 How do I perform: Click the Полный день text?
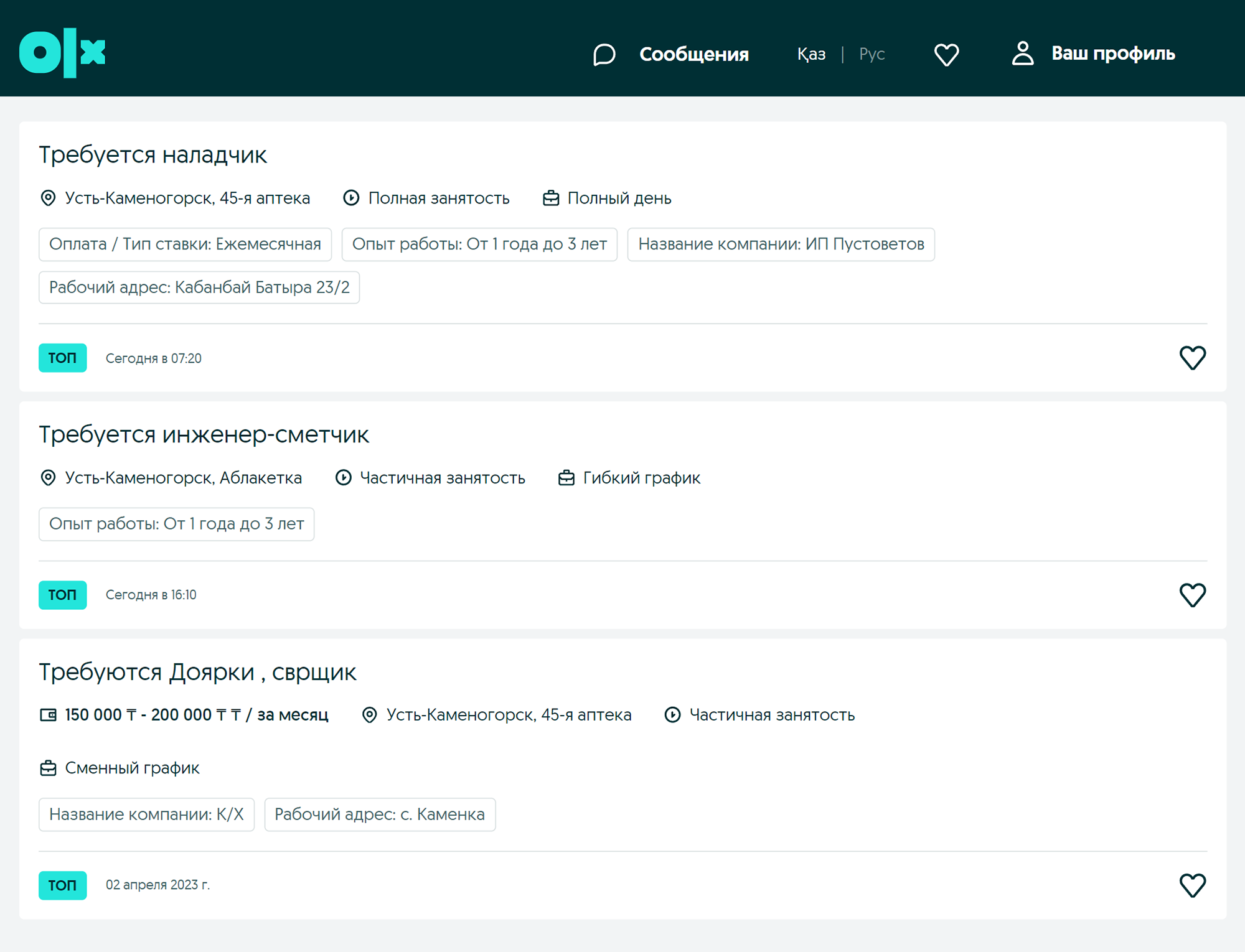tap(619, 198)
